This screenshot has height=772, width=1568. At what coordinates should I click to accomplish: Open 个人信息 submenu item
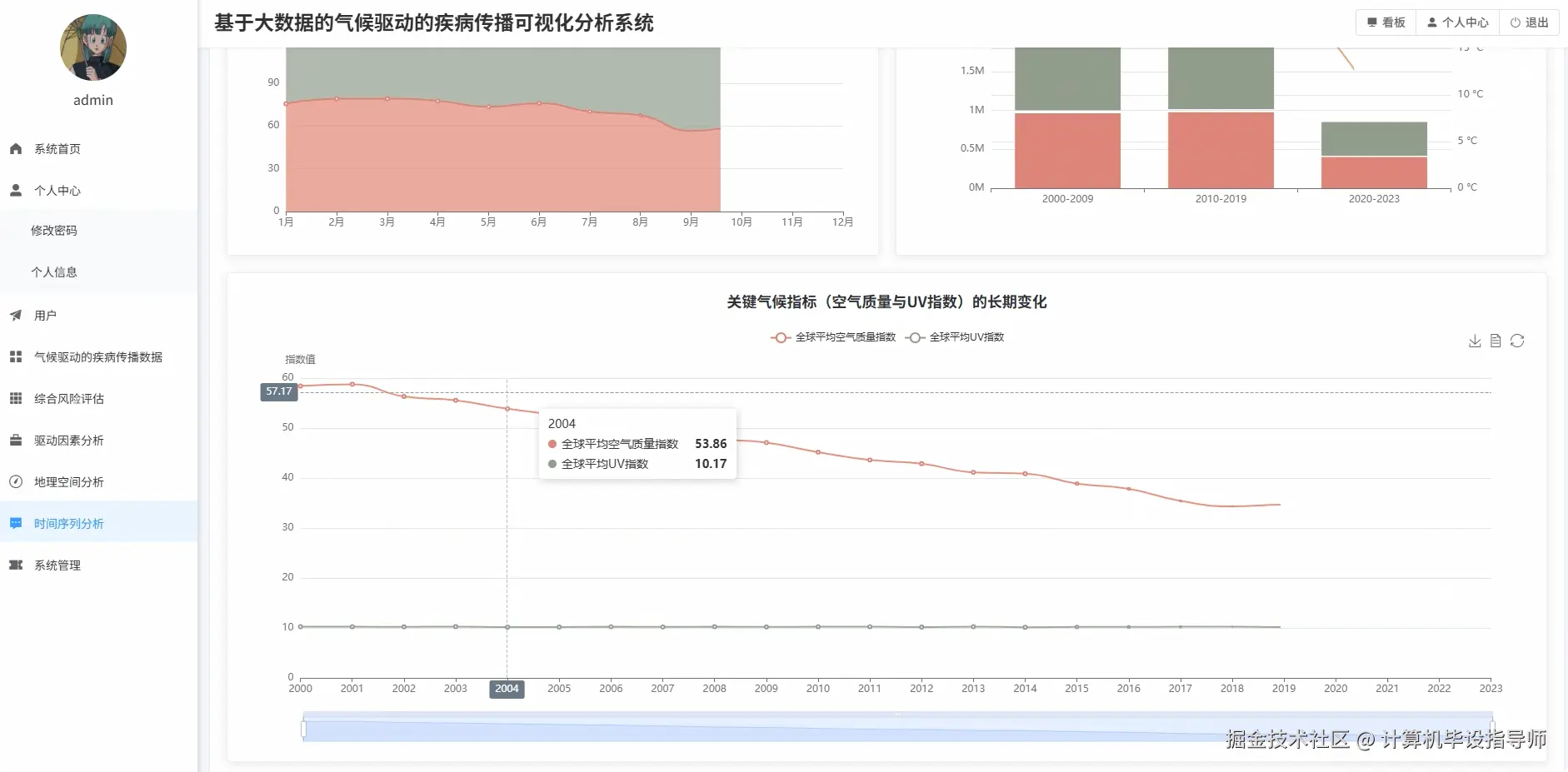click(99, 272)
